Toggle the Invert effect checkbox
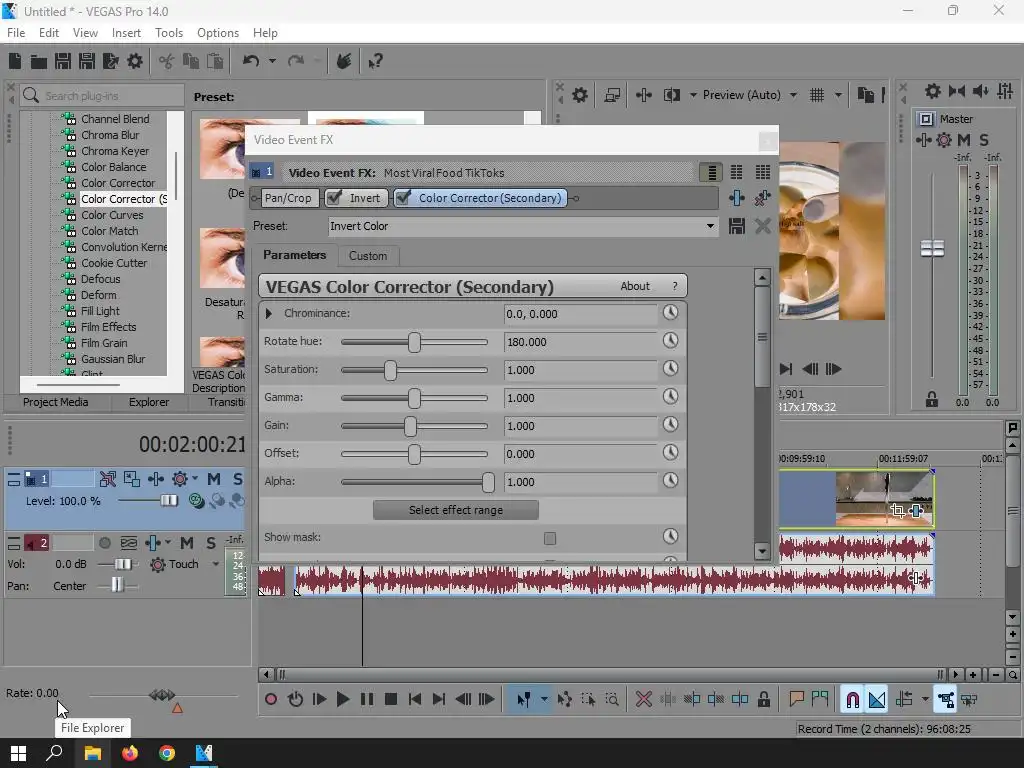Screen dimensions: 1024x768 334,198
